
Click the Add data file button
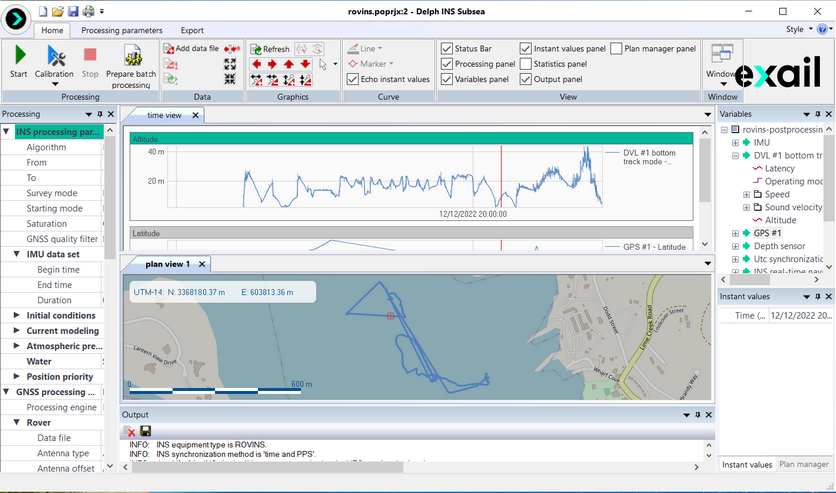pyautogui.click(x=190, y=48)
